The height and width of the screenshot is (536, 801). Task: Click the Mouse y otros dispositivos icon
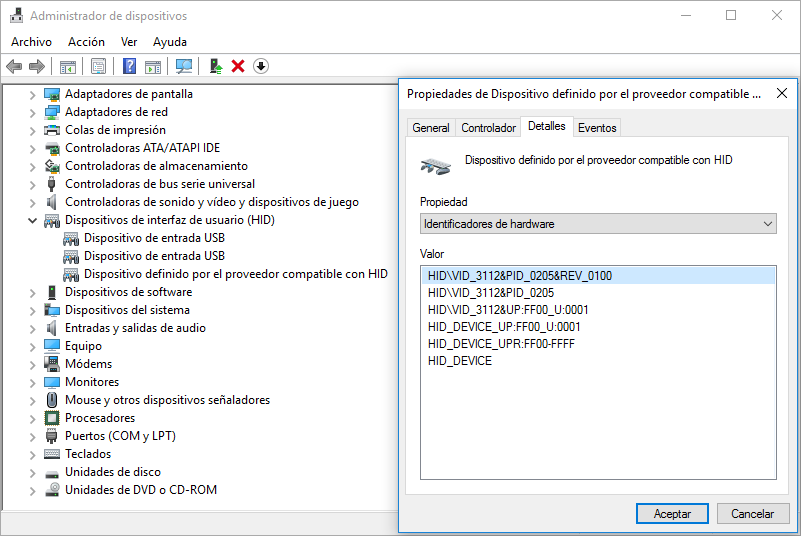[52, 400]
